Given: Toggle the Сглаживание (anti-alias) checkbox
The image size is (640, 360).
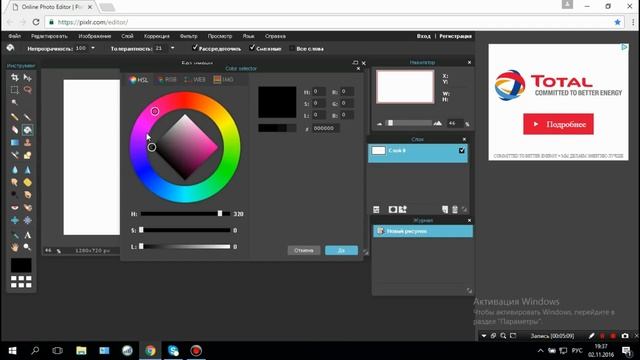Looking at the screenshot, I should pos(252,48).
